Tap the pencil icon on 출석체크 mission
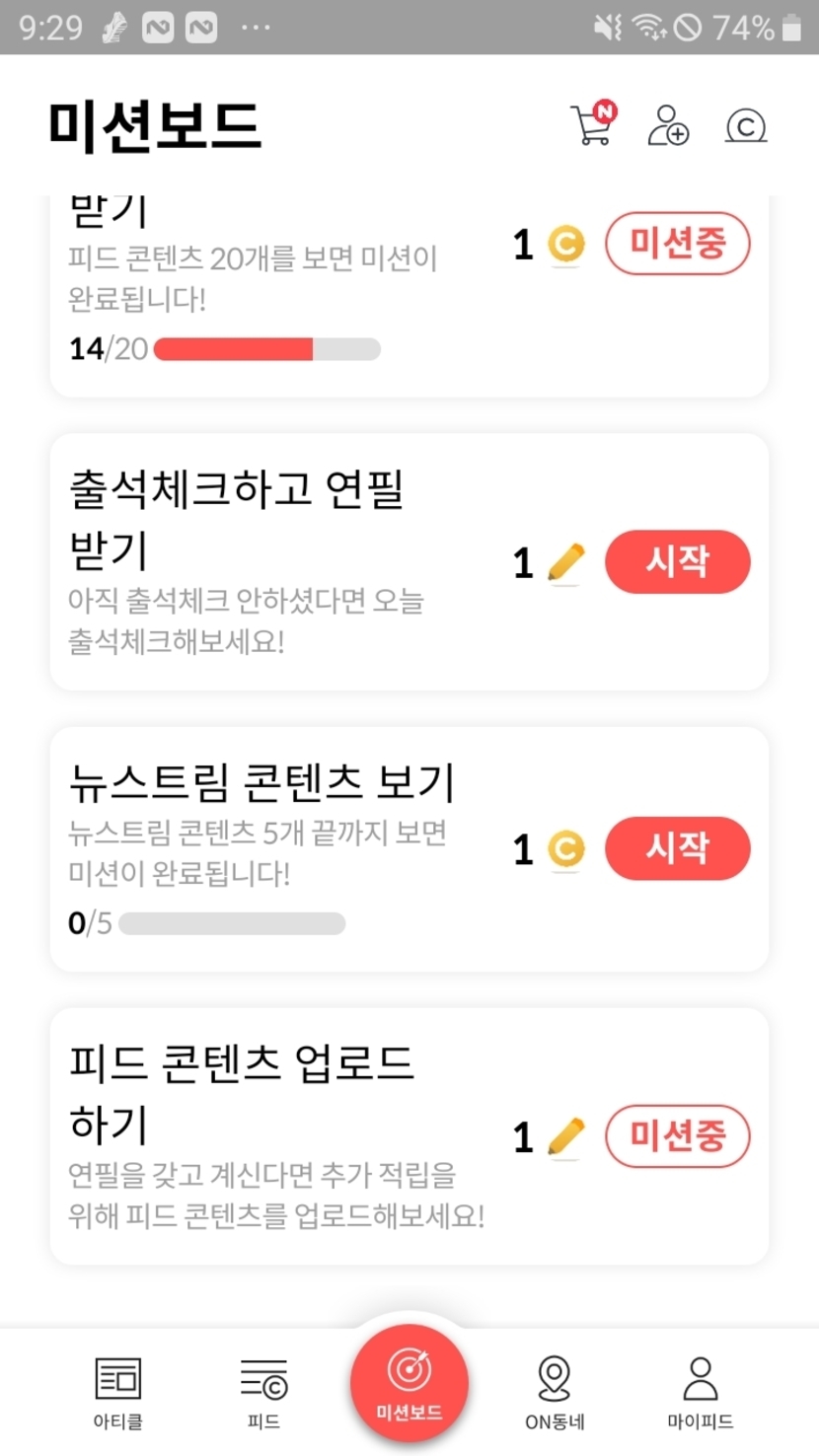Image resolution: width=819 pixels, height=1456 pixels. 565,563
